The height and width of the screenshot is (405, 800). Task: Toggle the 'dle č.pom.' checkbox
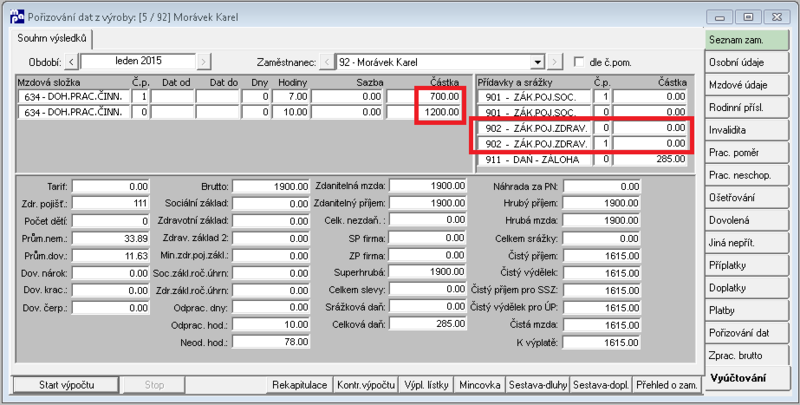579,62
